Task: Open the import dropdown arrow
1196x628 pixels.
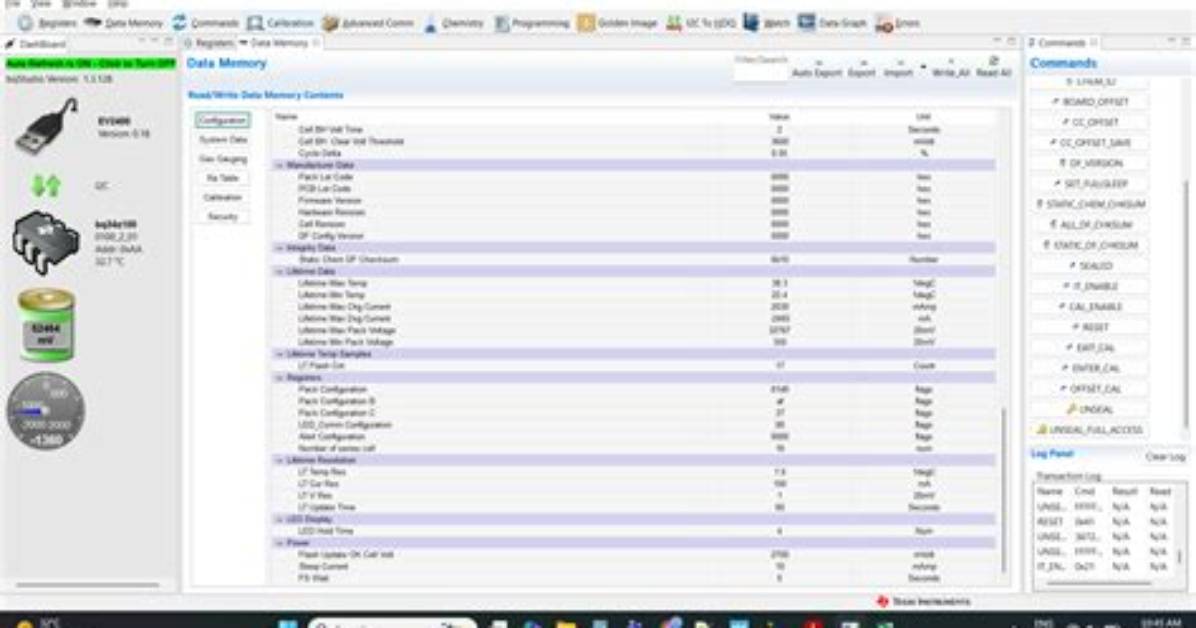Action: point(923,67)
